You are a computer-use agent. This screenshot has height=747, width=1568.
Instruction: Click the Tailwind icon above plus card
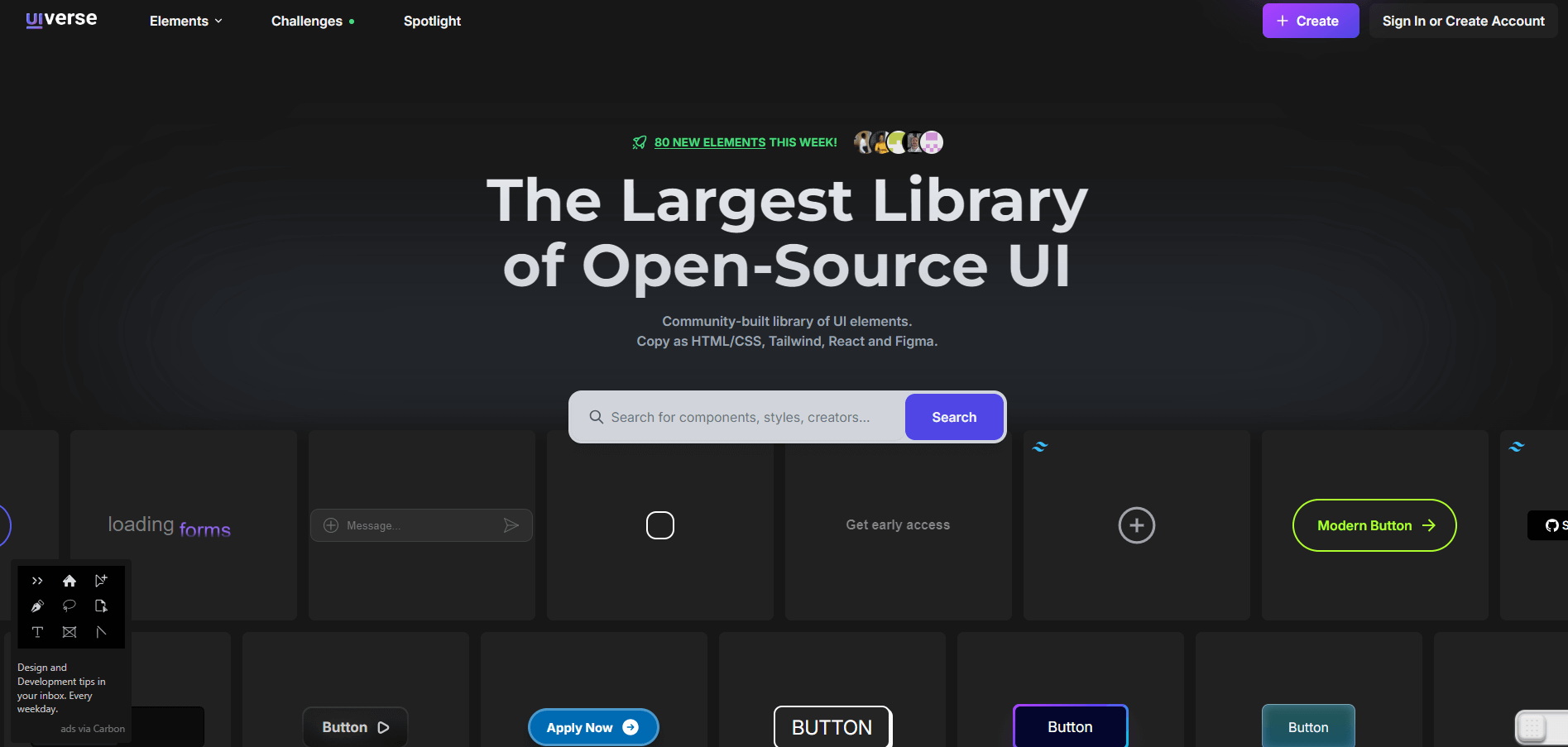click(1040, 447)
